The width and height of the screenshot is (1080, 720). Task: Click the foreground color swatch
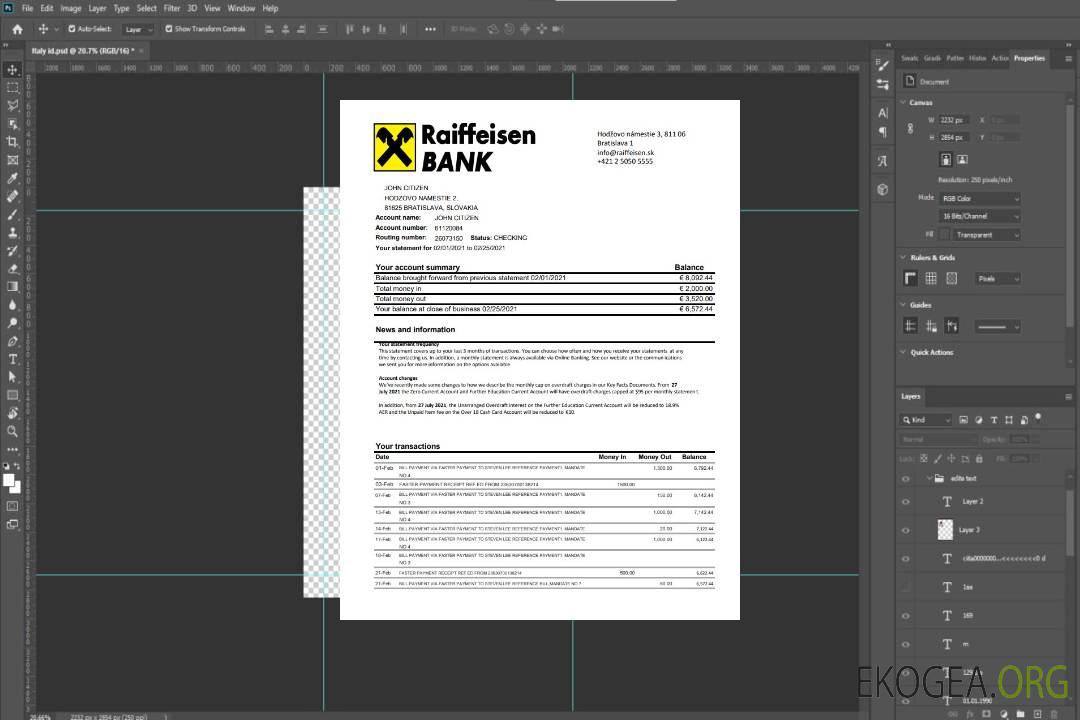[9, 481]
